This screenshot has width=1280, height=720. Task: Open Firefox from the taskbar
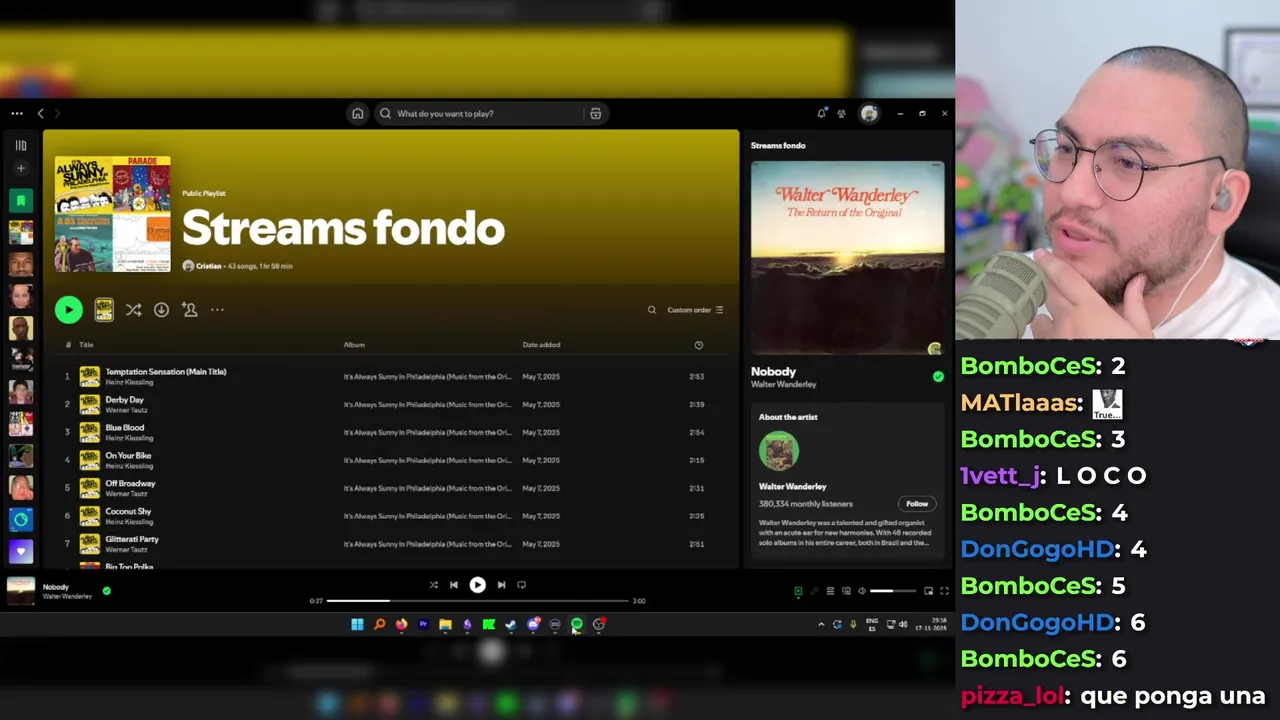click(401, 624)
